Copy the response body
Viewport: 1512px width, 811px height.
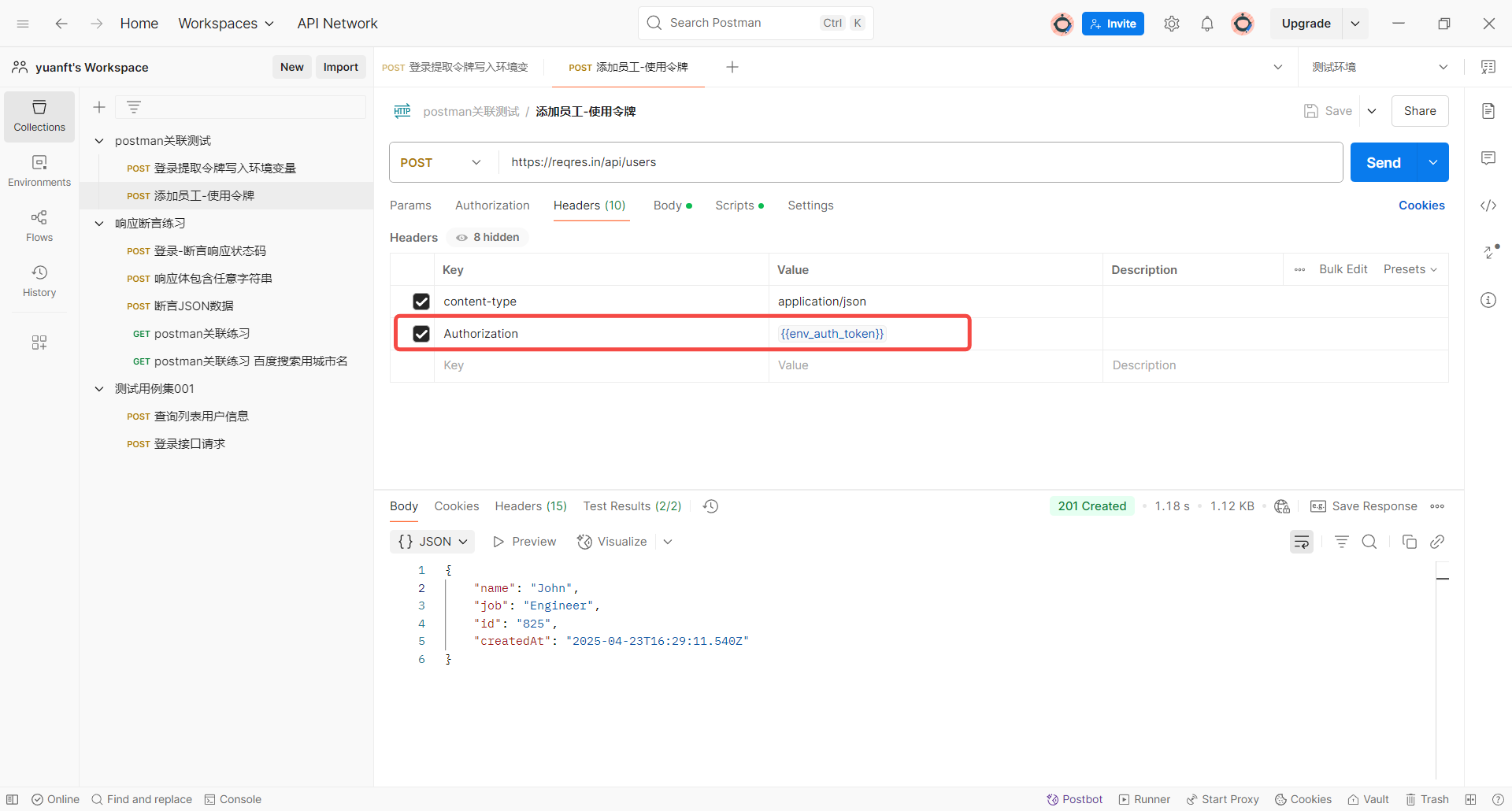[1410, 542]
